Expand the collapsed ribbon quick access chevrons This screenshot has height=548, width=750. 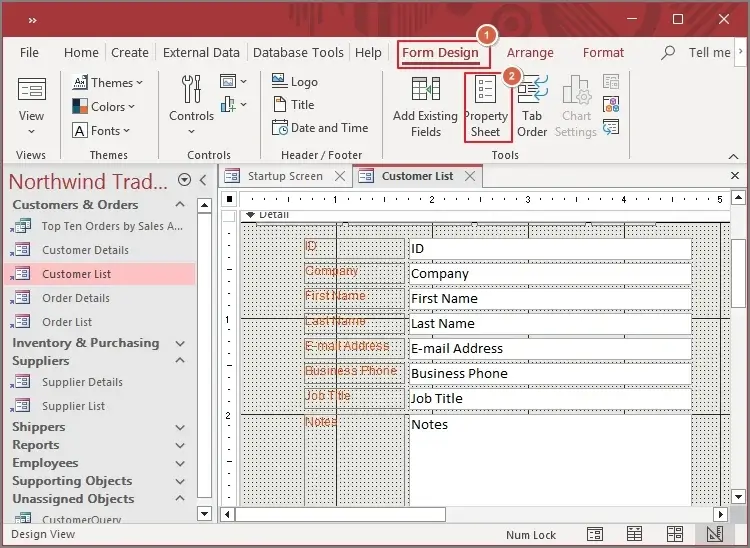click(x=32, y=20)
